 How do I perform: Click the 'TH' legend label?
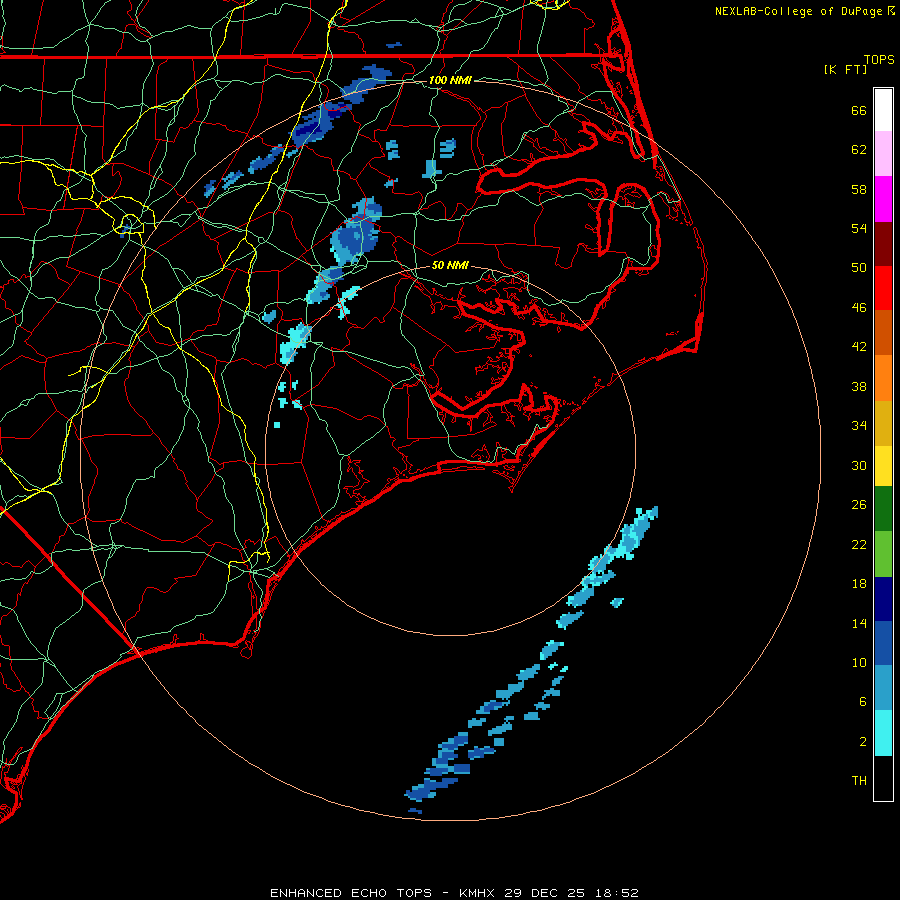(859, 781)
